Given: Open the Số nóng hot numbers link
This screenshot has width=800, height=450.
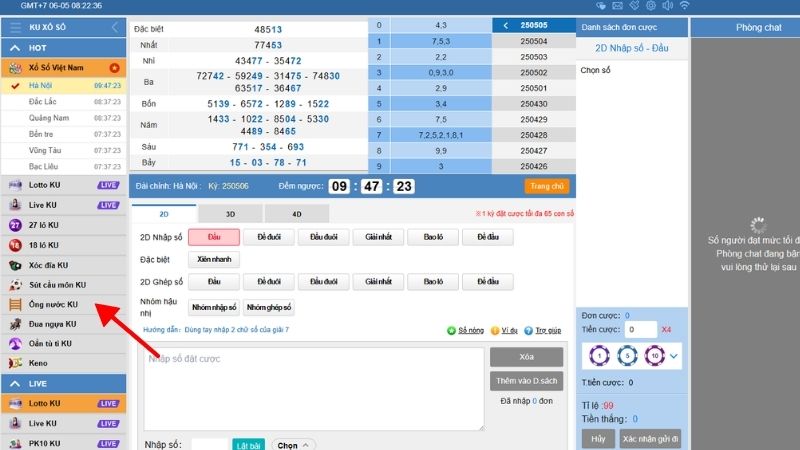Looking at the screenshot, I should pyautogui.click(x=466, y=330).
